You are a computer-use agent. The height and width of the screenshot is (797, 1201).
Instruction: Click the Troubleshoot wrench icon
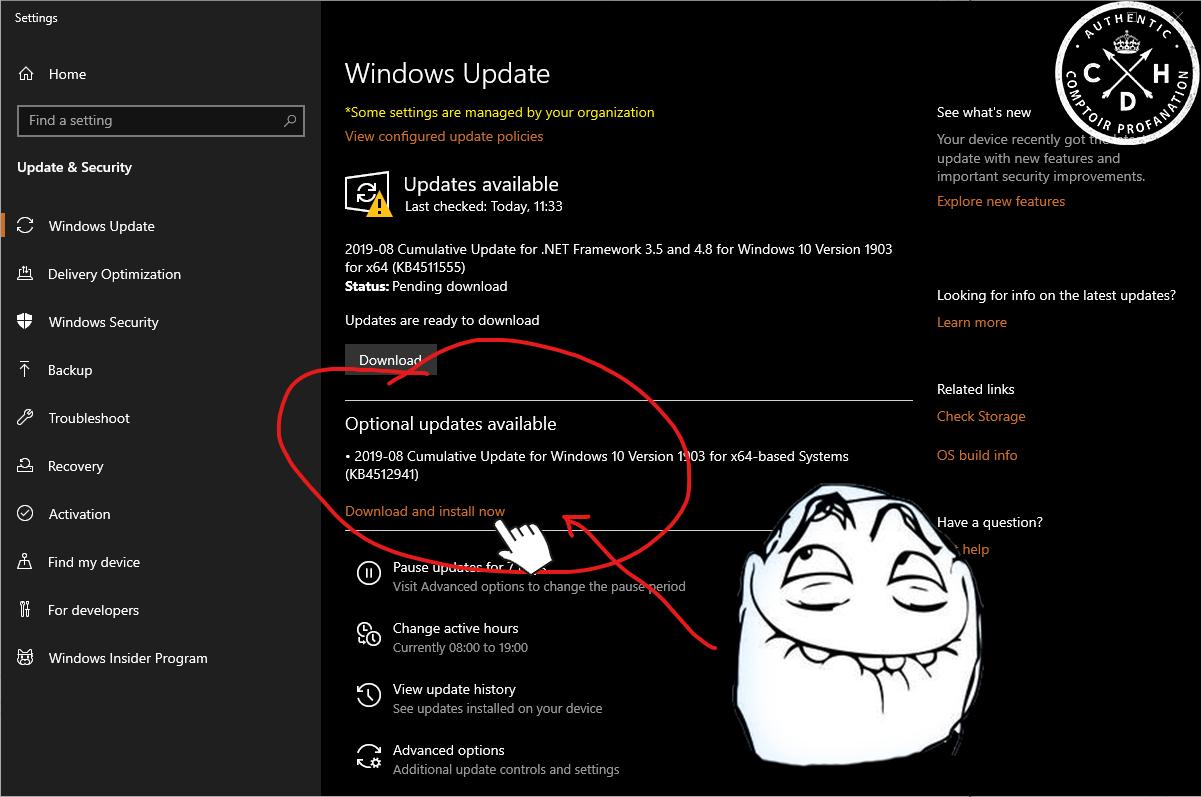26,418
